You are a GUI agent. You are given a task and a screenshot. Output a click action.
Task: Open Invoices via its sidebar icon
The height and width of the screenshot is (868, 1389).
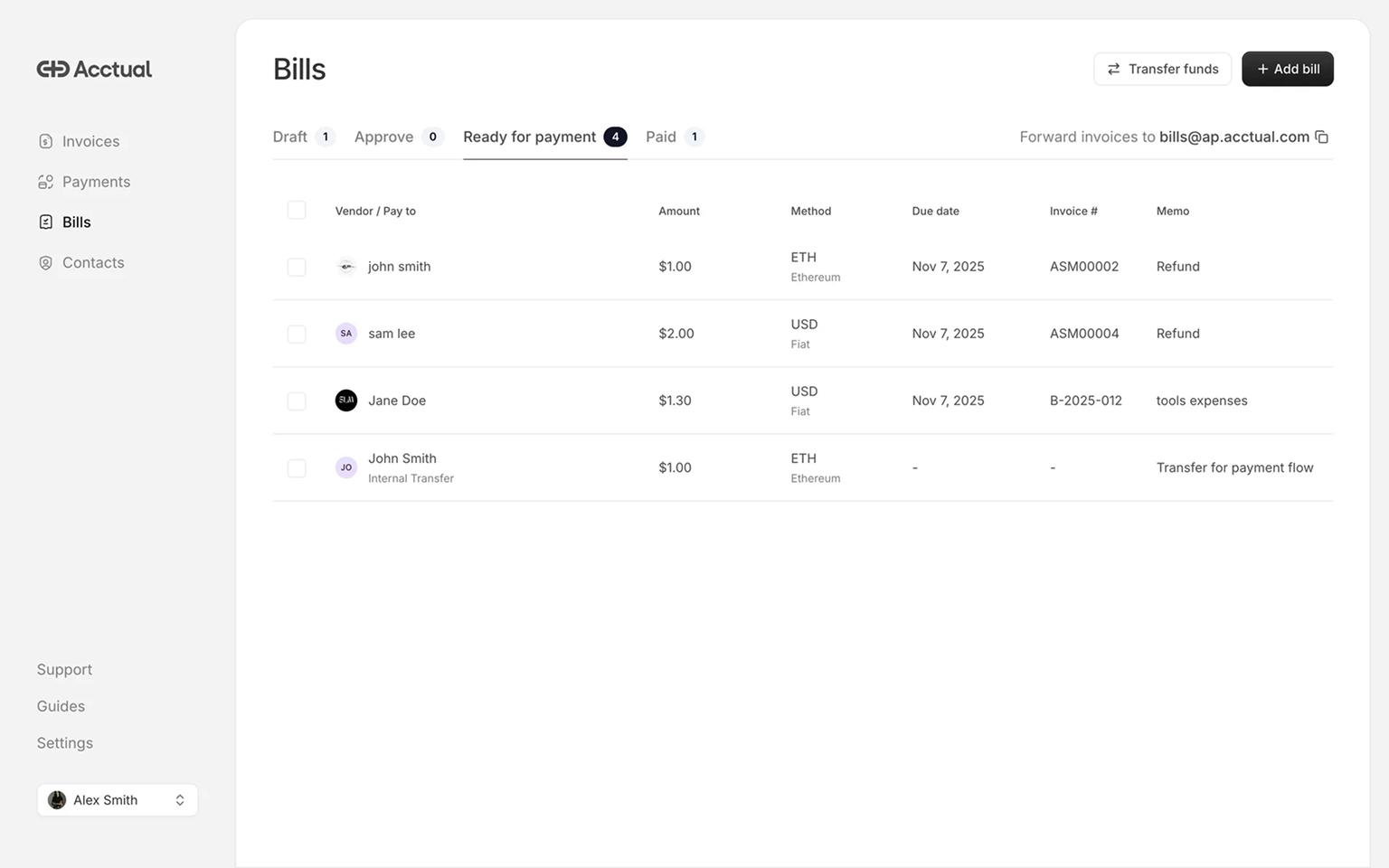[46, 142]
